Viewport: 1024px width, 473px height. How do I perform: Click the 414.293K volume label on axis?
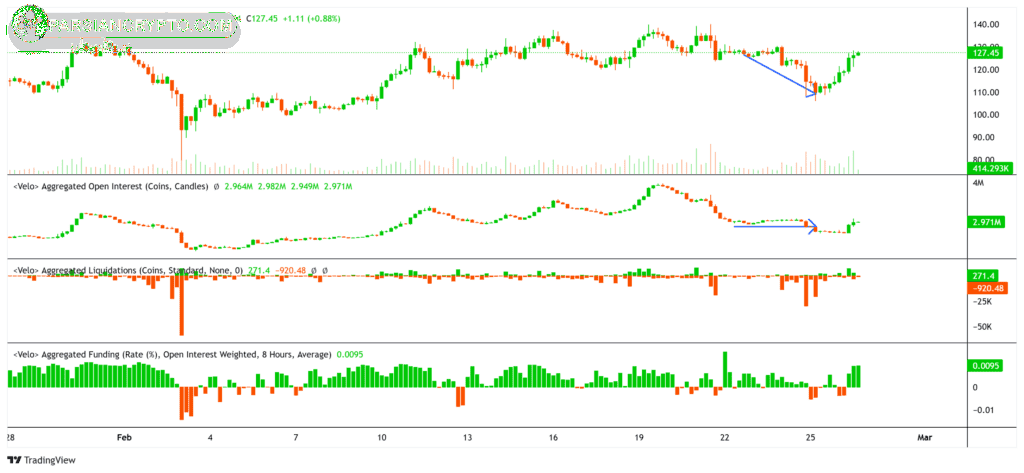coord(993,168)
